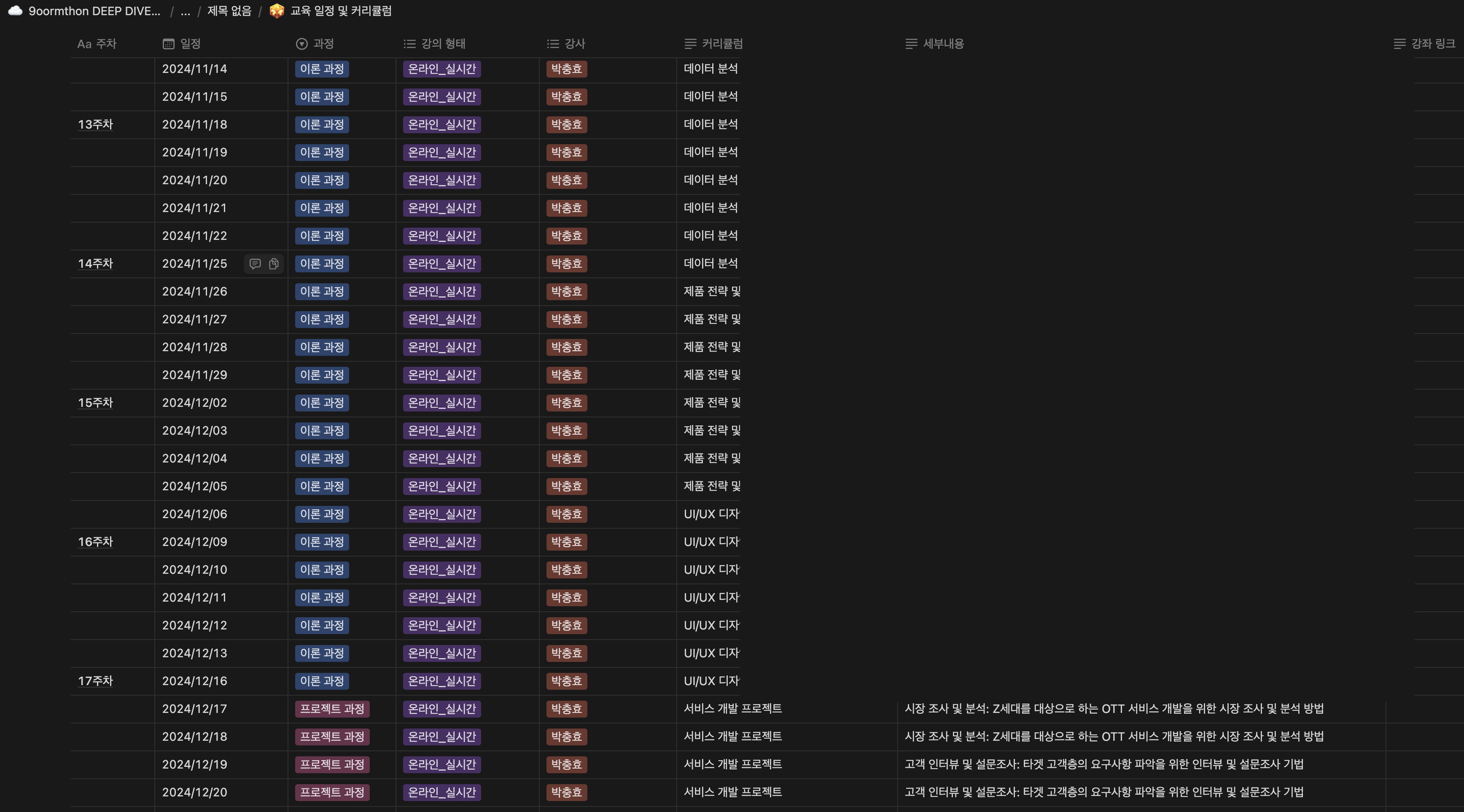Select the 2024/11/29 date cell
The width and height of the screenshot is (1464, 812).
221,375
